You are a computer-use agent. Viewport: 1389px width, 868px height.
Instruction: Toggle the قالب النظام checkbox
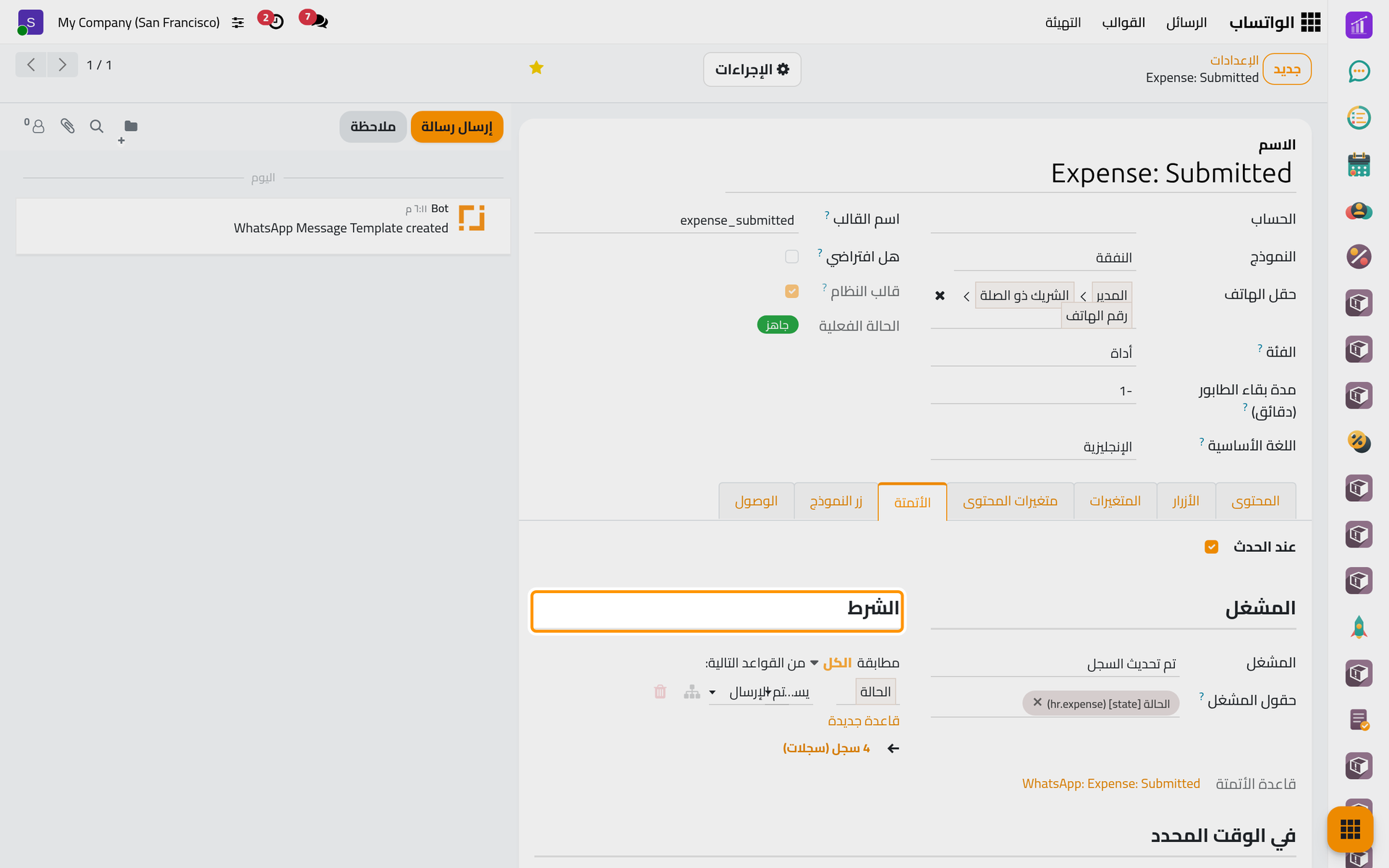tap(791, 291)
